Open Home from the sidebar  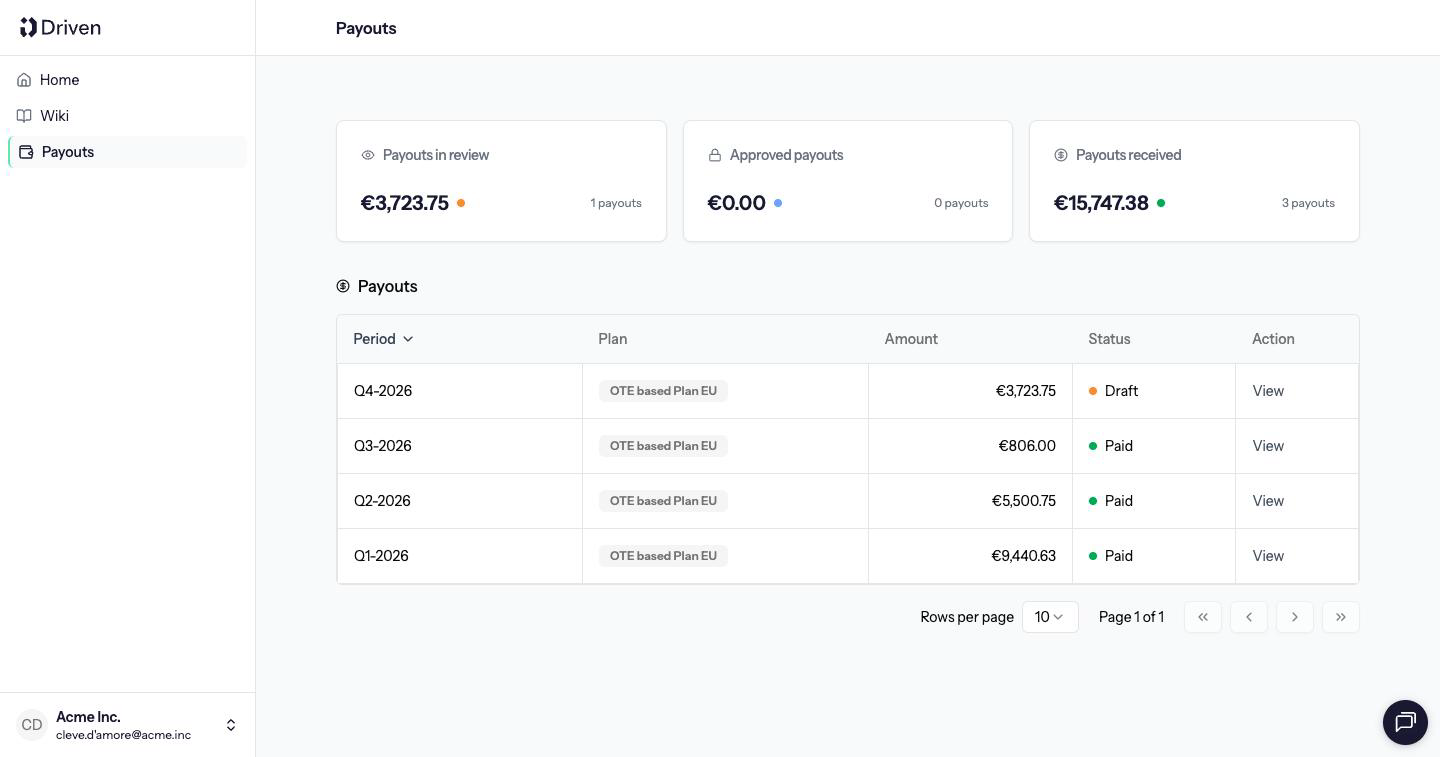[128, 80]
